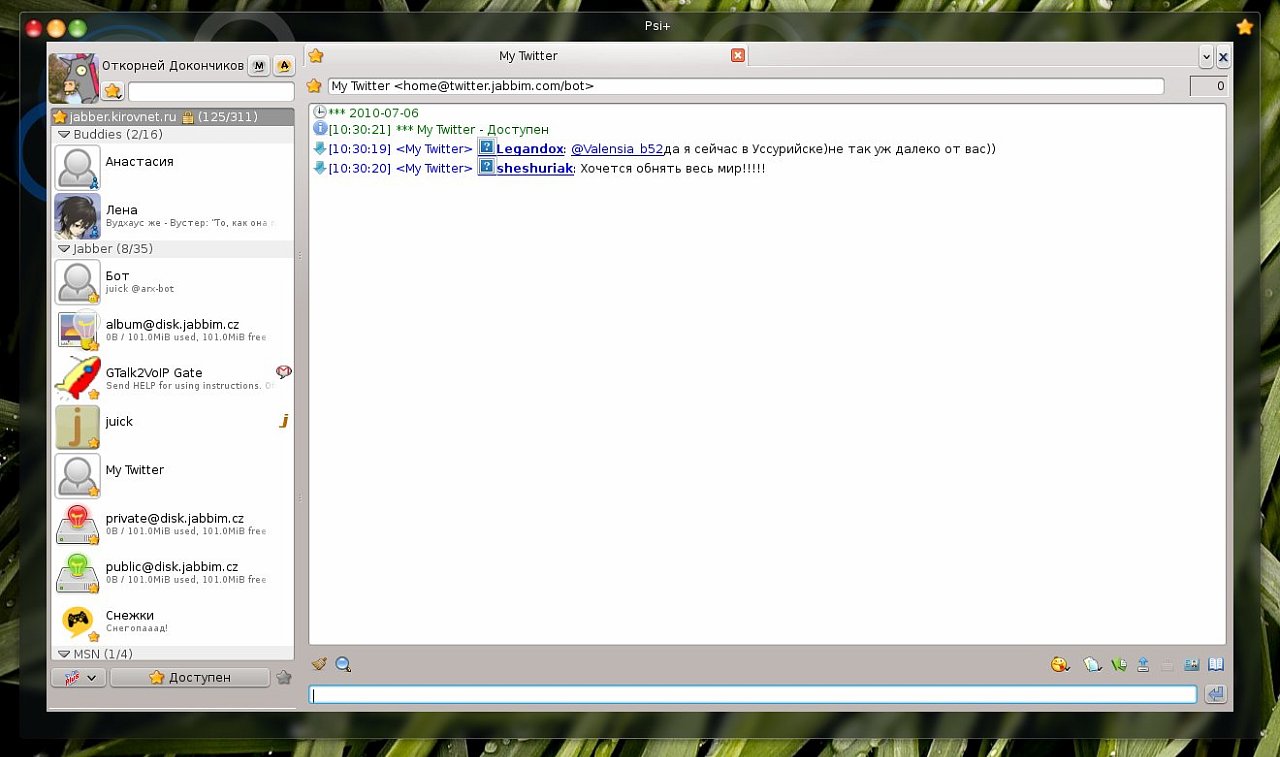Collapse the Jabber contact group
Screen dimensions: 1280x757
64,248
